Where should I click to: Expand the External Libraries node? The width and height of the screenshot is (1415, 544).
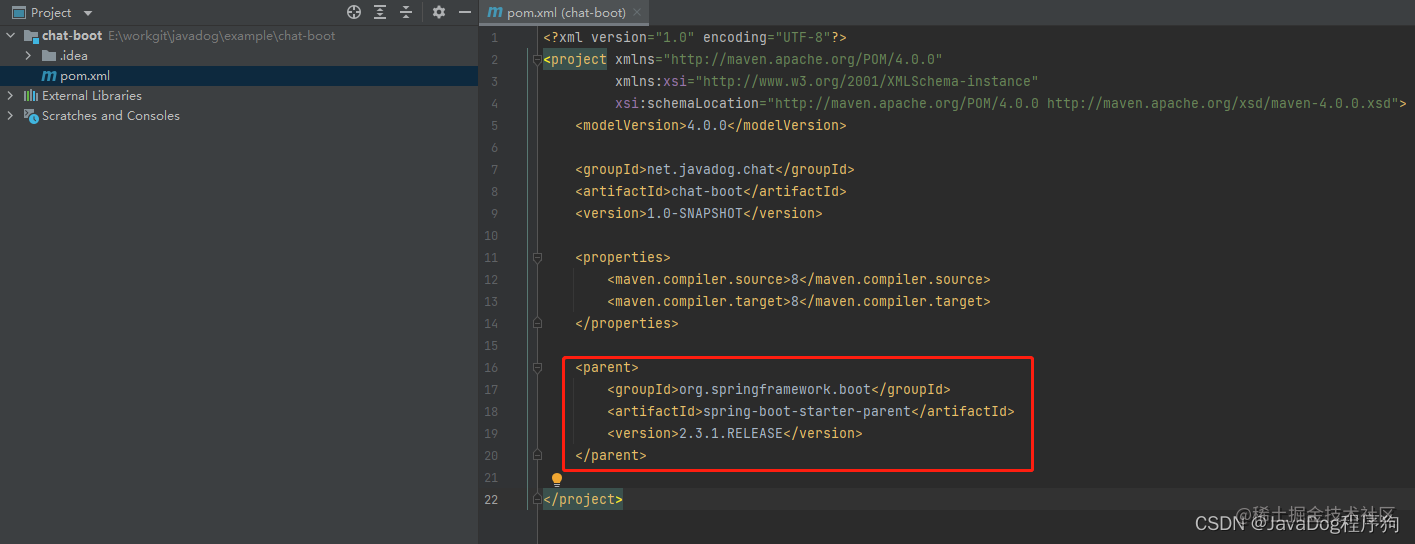pyautogui.click(x=11, y=96)
